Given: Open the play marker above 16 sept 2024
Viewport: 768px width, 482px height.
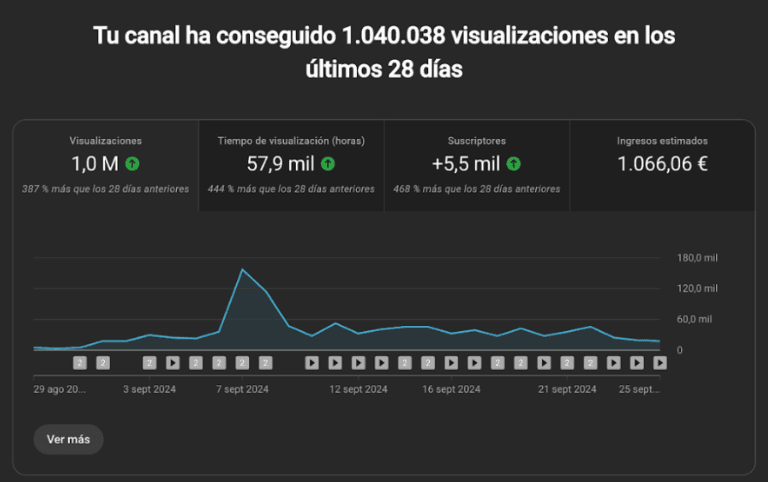Looking at the screenshot, I should pyautogui.click(x=451, y=363).
